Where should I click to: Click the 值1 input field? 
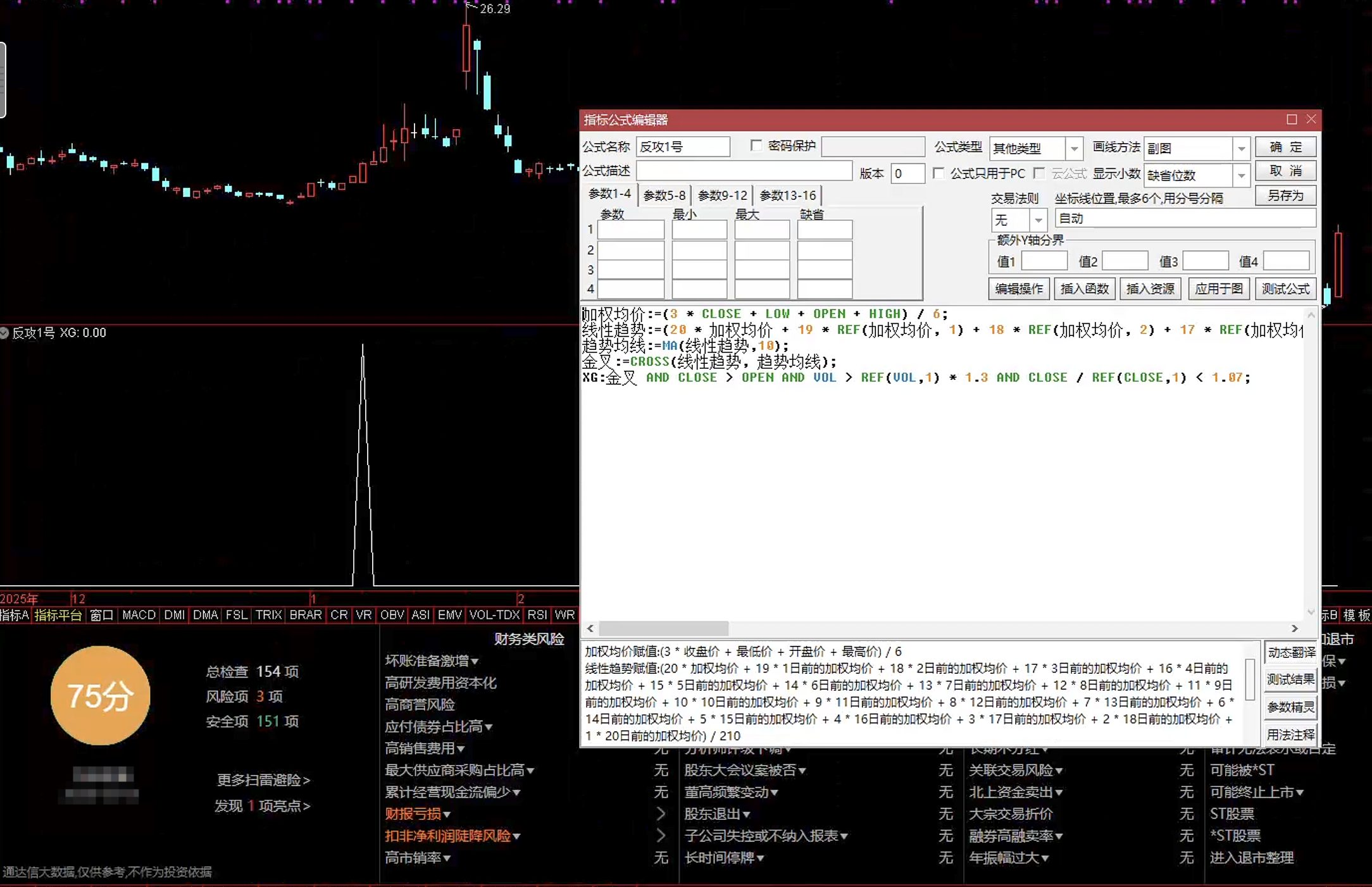pyautogui.click(x=1044, y=261)
